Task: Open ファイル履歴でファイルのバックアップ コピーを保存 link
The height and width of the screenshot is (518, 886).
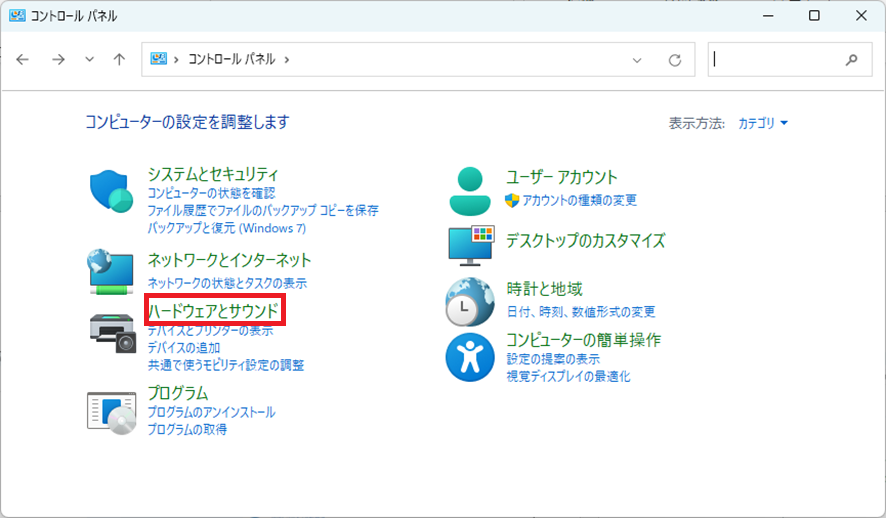Action: tap(263, 211)
